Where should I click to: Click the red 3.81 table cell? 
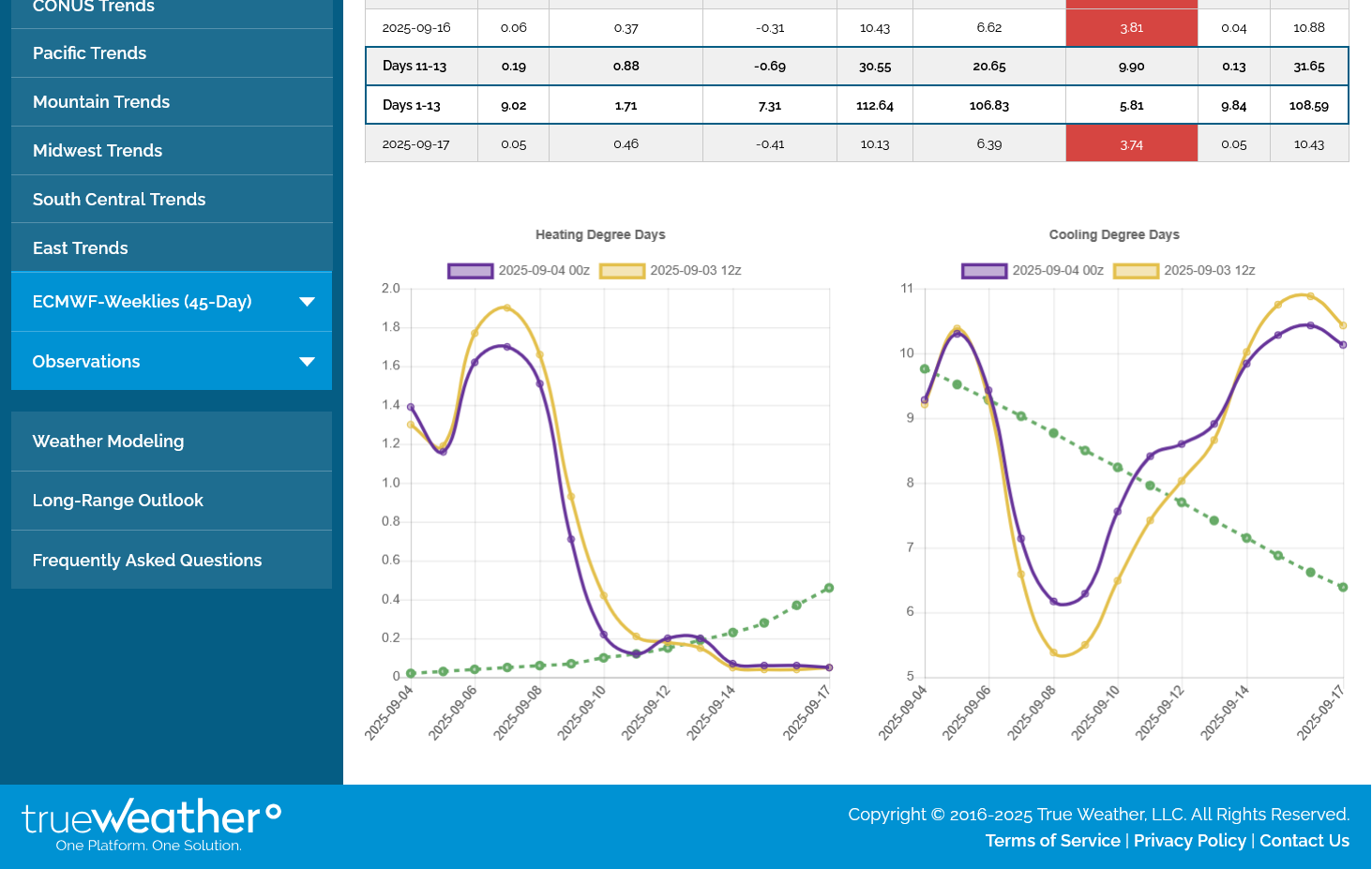click(x=1131, y=28)
